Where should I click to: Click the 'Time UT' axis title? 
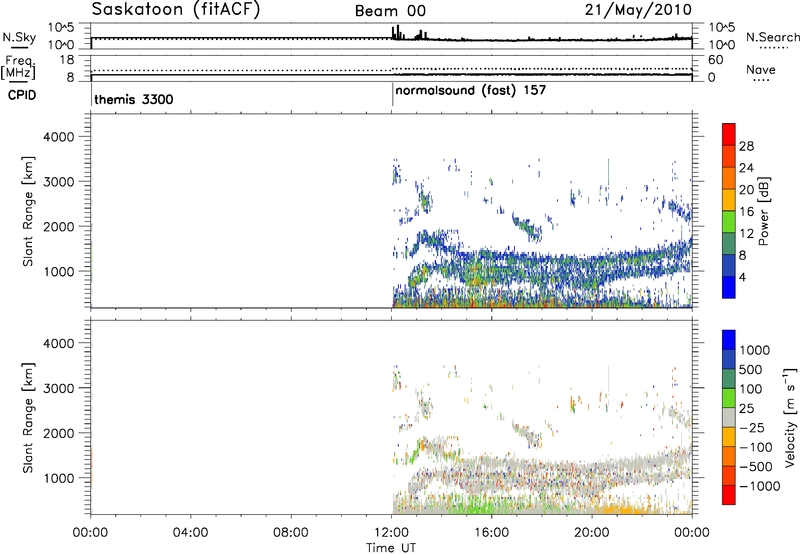(391, 548)
